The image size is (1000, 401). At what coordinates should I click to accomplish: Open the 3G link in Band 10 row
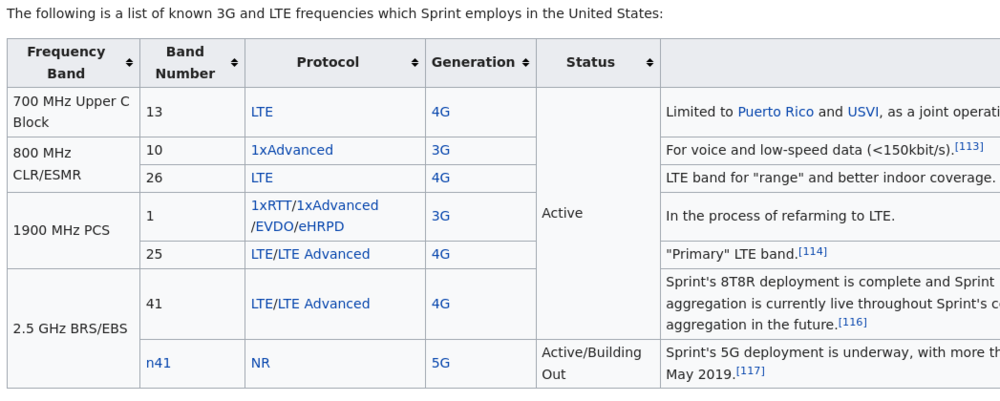click(440, 150)
